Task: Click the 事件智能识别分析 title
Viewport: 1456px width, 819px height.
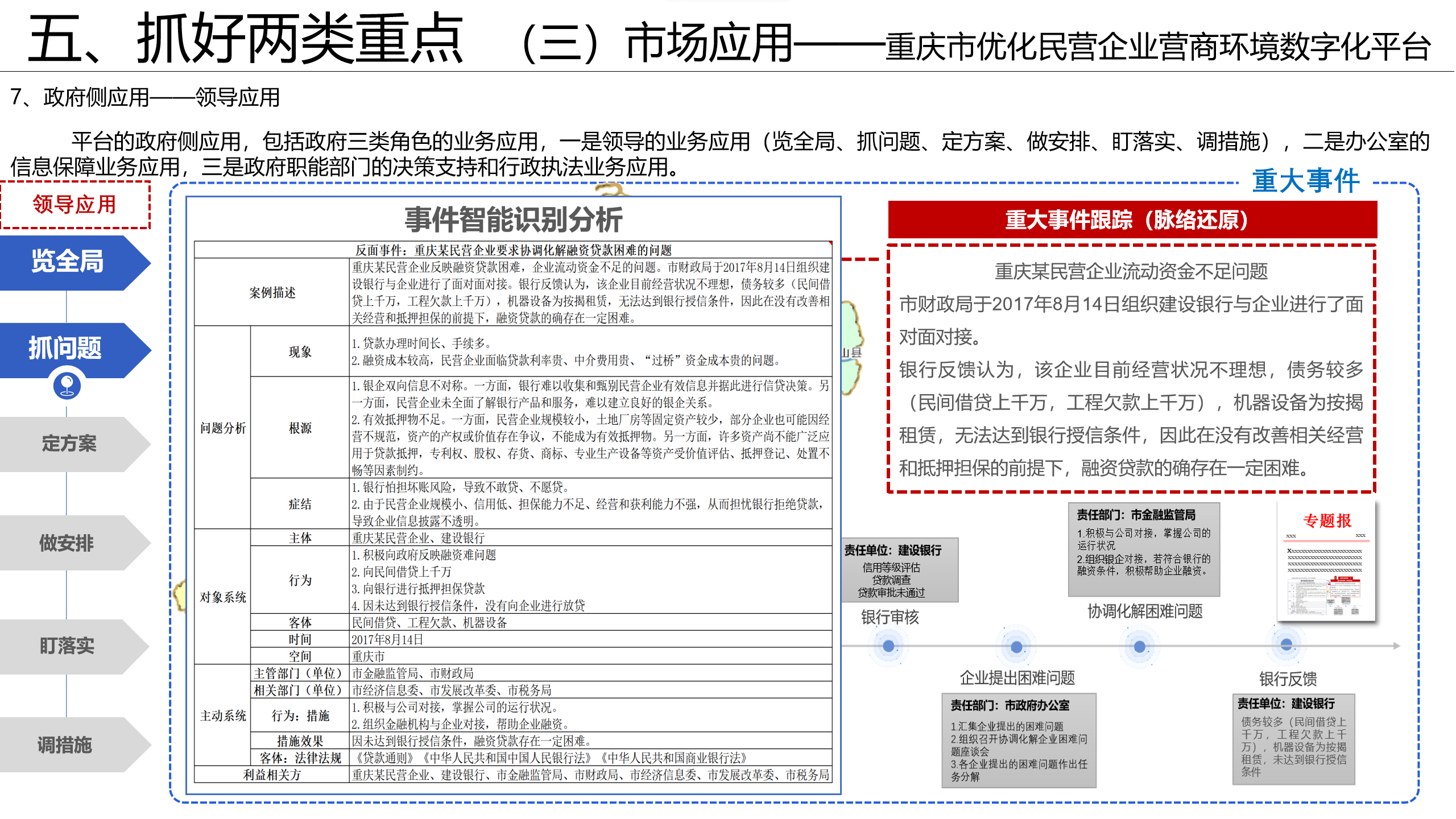Action: click(514, 220)
